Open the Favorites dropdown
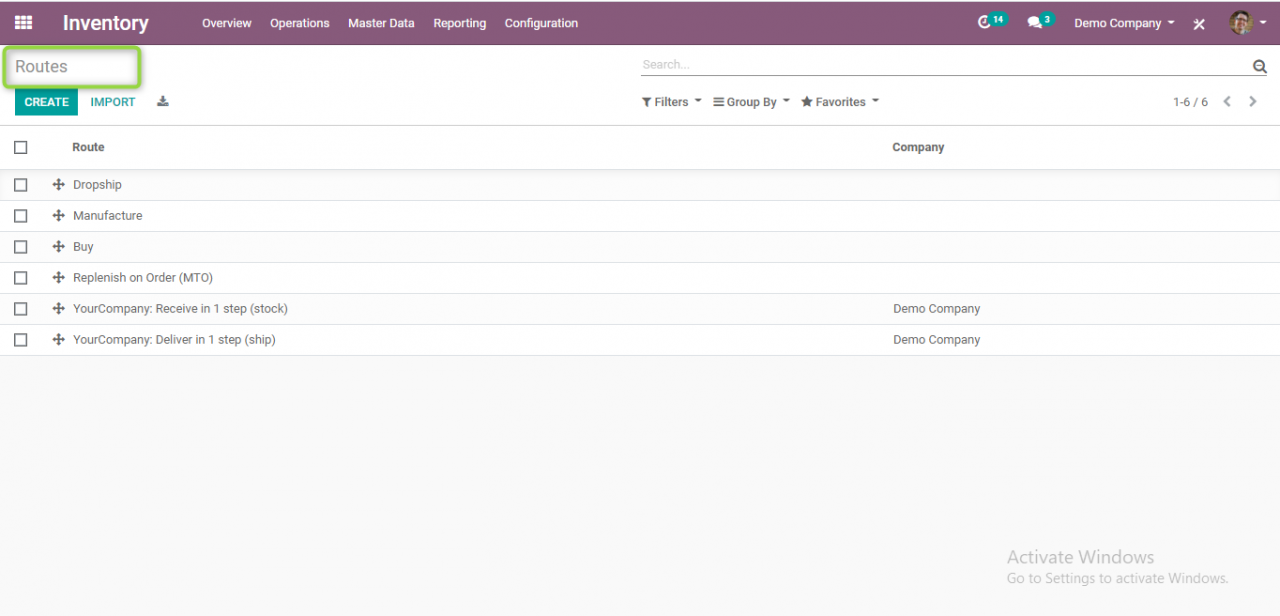This screenshot has height=616, width=1280. coord(839,101)
